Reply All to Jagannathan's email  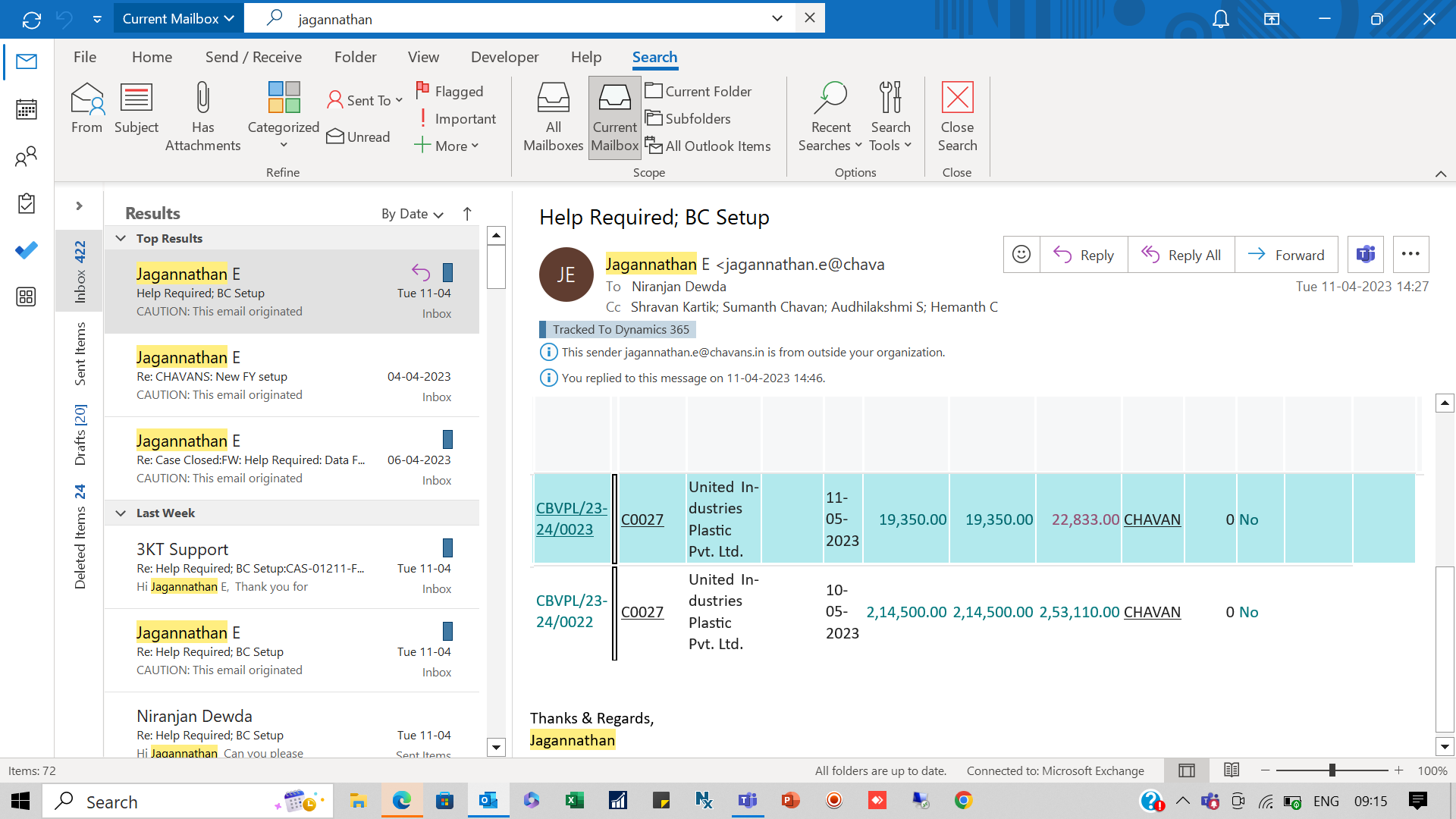click(1181, 254)
